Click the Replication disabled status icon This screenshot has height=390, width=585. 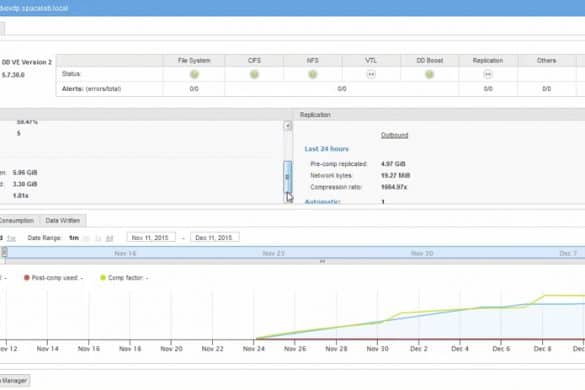tap(488, 74)
